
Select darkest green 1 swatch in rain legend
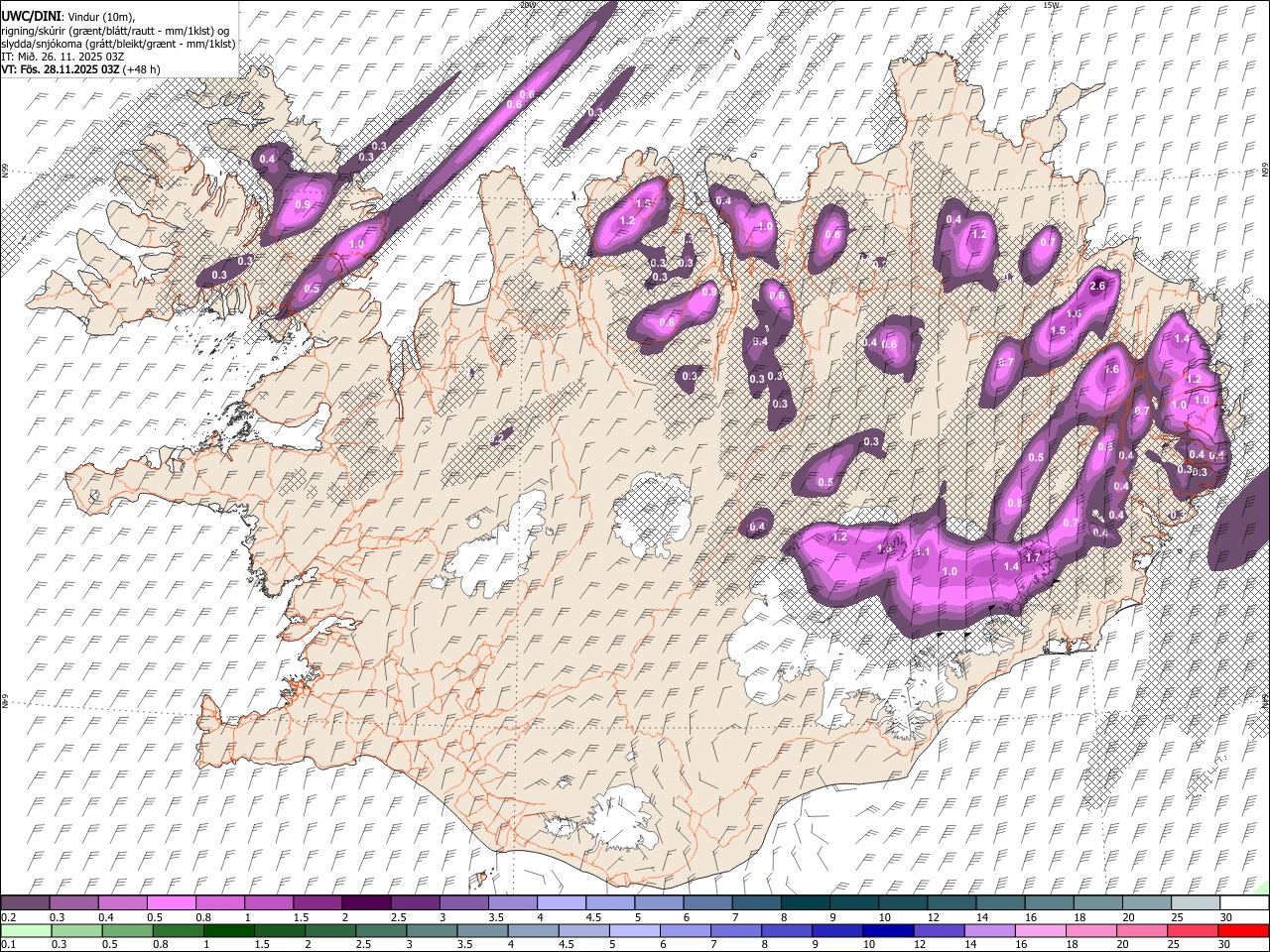(x=228, y=930)
